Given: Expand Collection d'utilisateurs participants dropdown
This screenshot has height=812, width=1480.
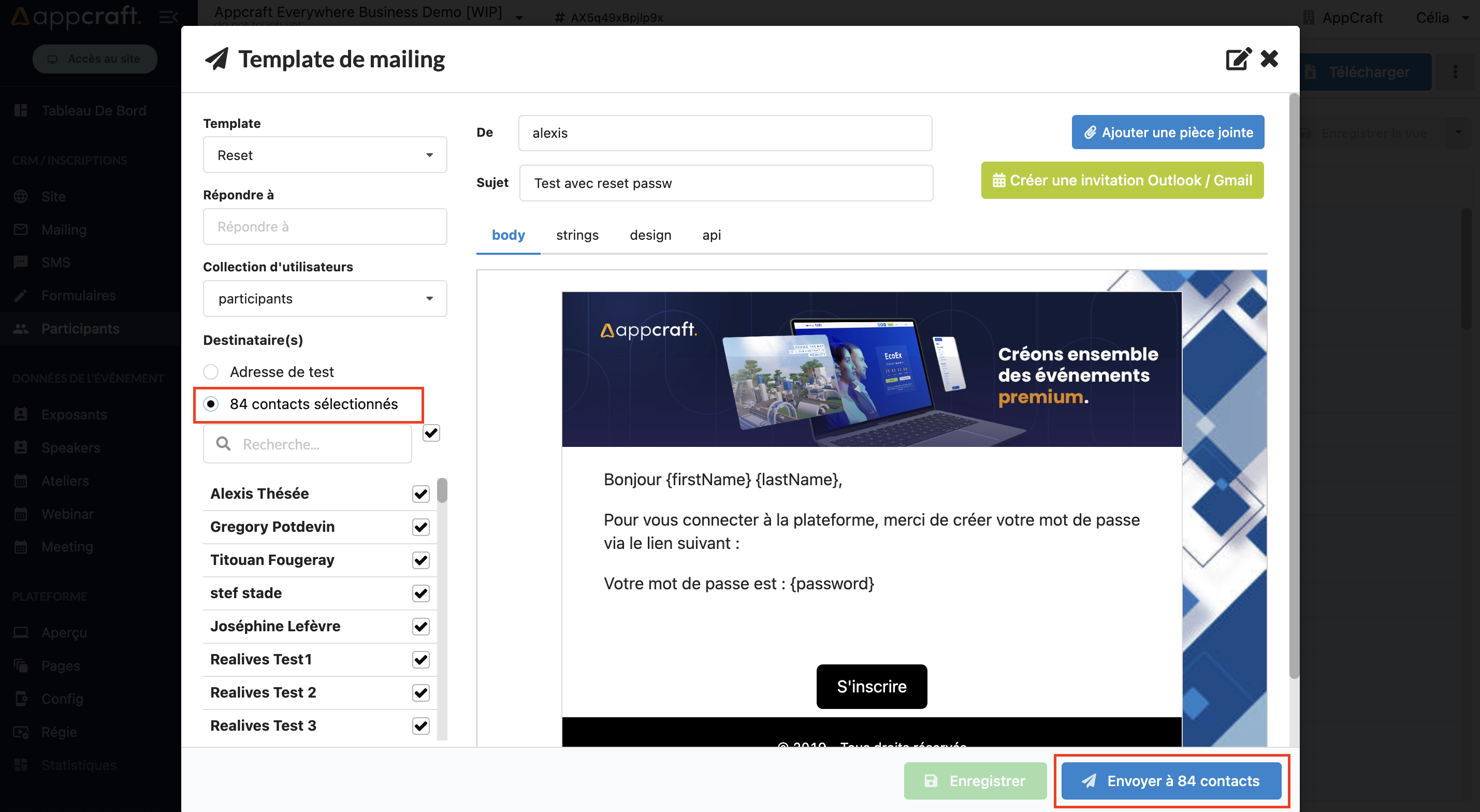Looking at the screenshot, I should click(x=325, y=299).
